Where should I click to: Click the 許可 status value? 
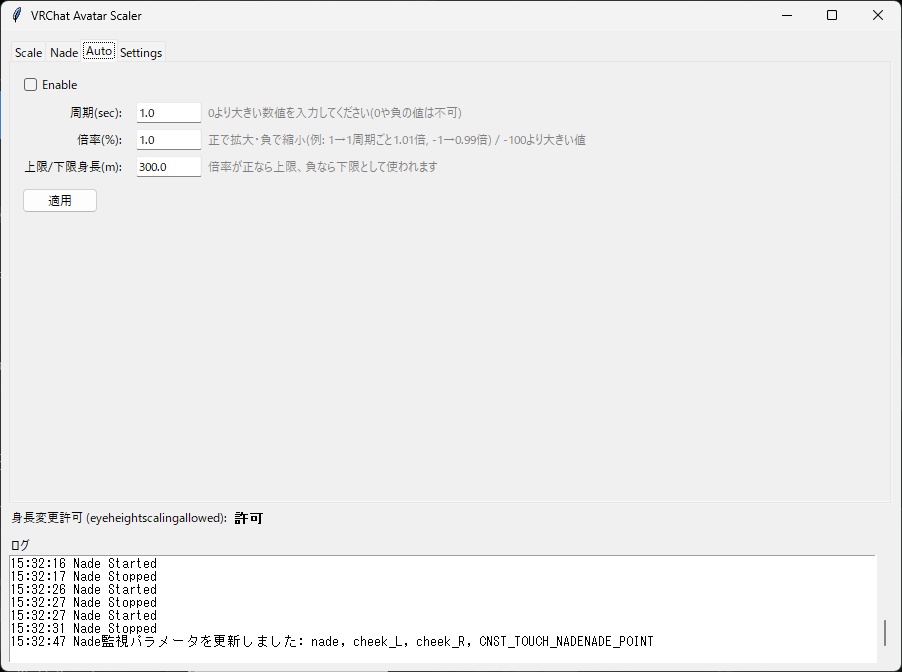[x=249, y=518]
